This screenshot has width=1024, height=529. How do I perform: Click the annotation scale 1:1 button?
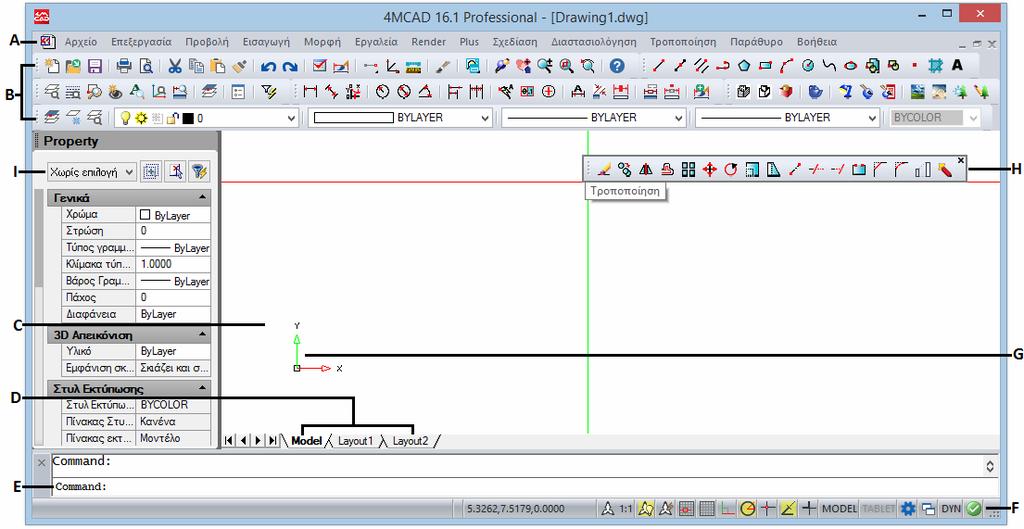pos(626,508)
